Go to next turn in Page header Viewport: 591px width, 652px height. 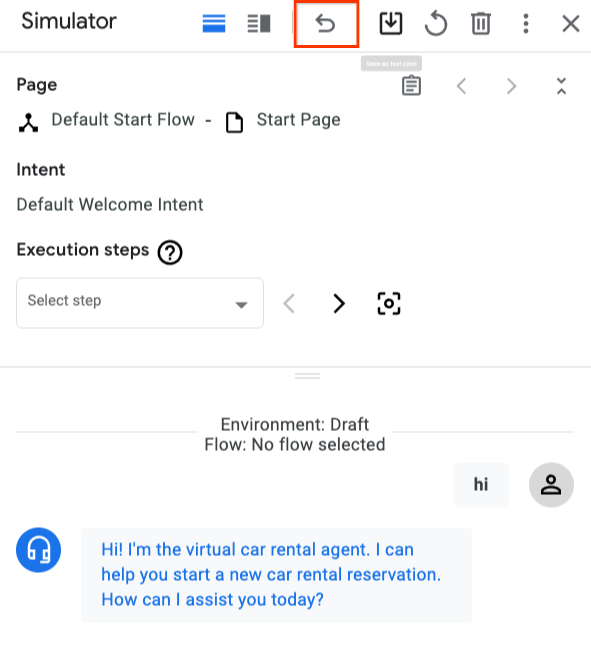tap(511, 86)
